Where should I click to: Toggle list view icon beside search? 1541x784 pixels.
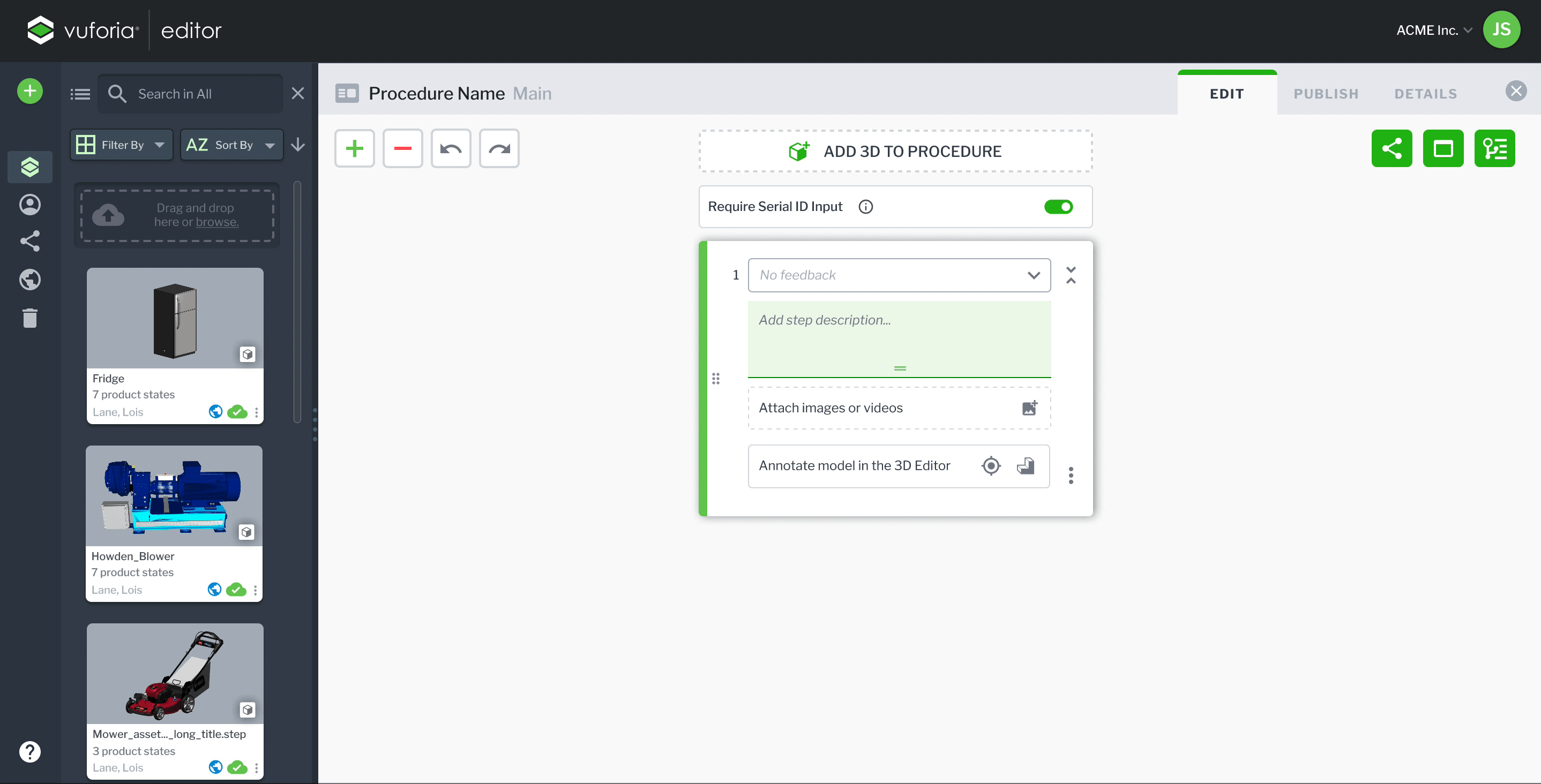point(80,94)
